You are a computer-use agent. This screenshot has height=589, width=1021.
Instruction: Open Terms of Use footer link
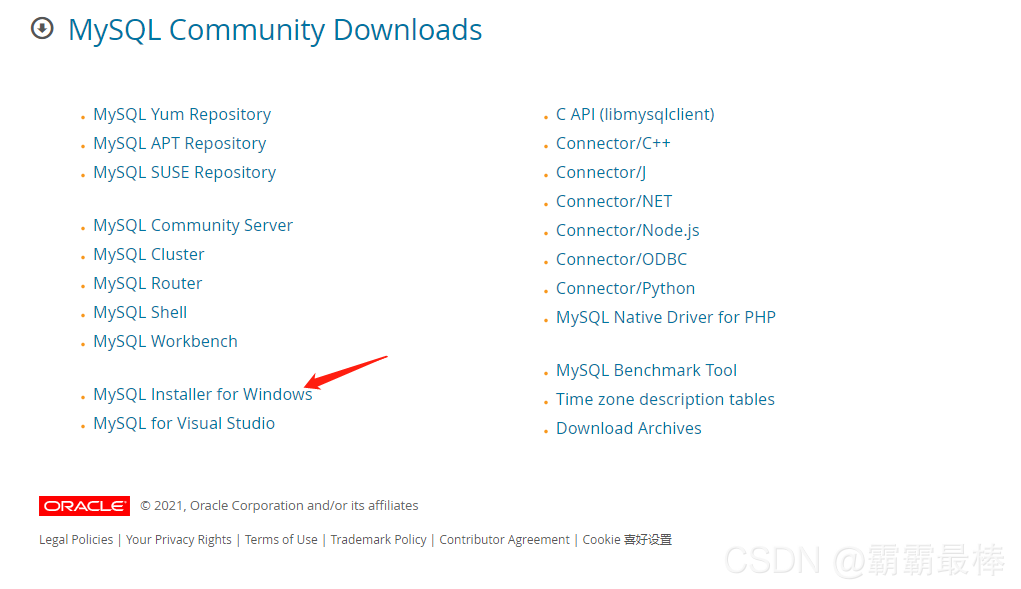pos(281,540)
